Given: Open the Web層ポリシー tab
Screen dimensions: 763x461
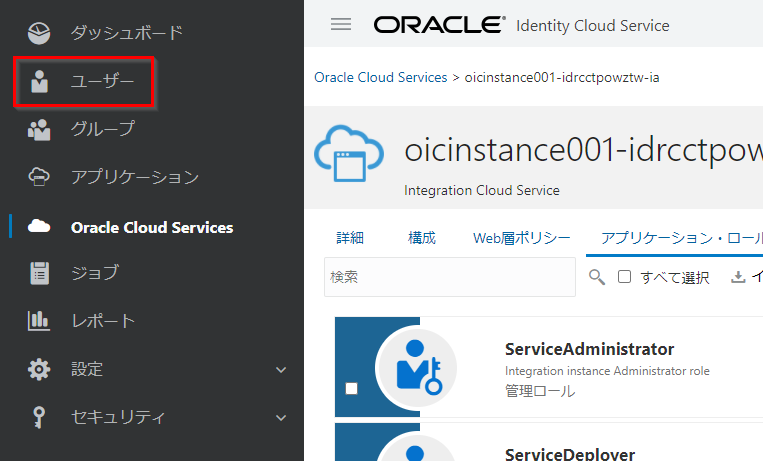Looking at the screenshot, I should pos(521,237).
